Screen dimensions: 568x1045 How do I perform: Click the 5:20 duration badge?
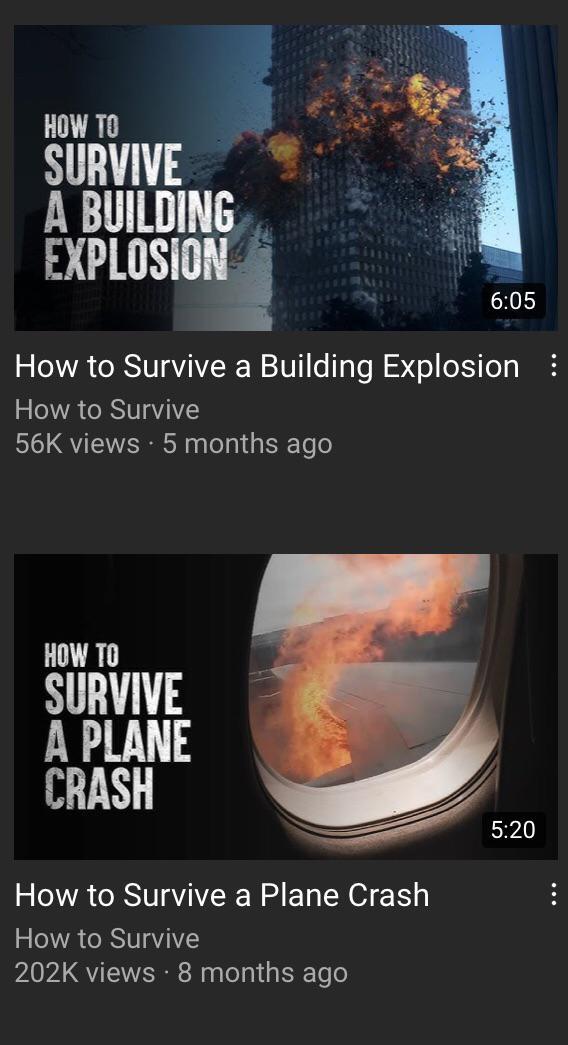click(513, 829)
